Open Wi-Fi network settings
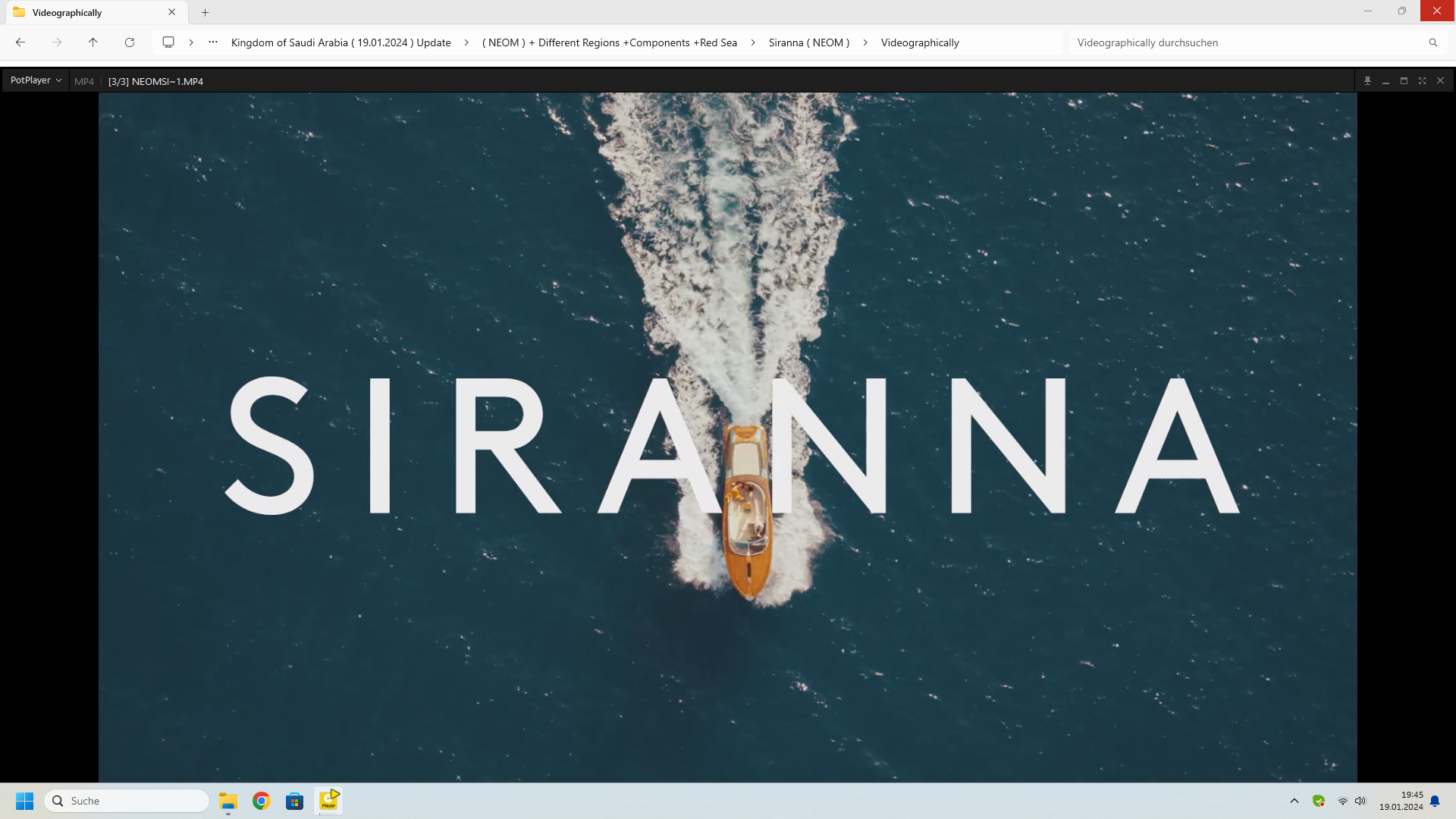Image resolution: width=1456 pixels, height=819 pixels. tap(1342, 801)
